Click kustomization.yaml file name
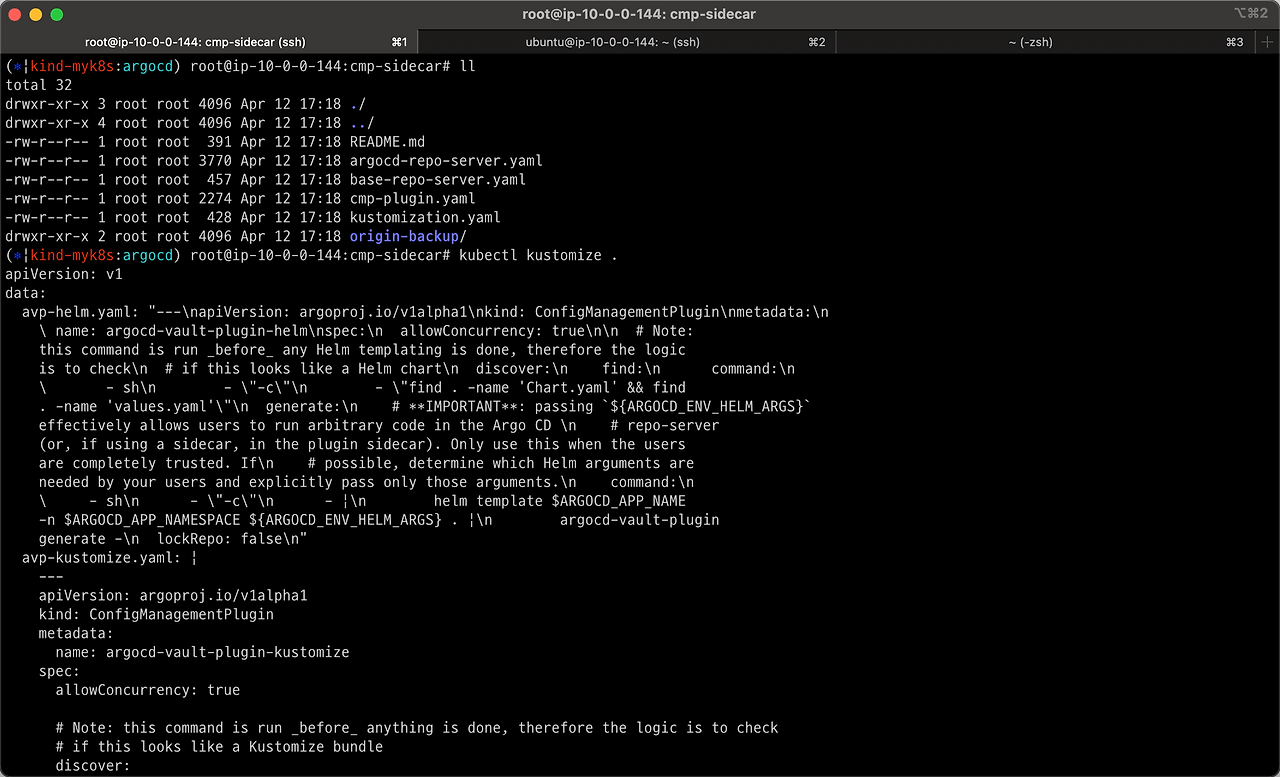The image size is (1280, 777). point(425,217)
